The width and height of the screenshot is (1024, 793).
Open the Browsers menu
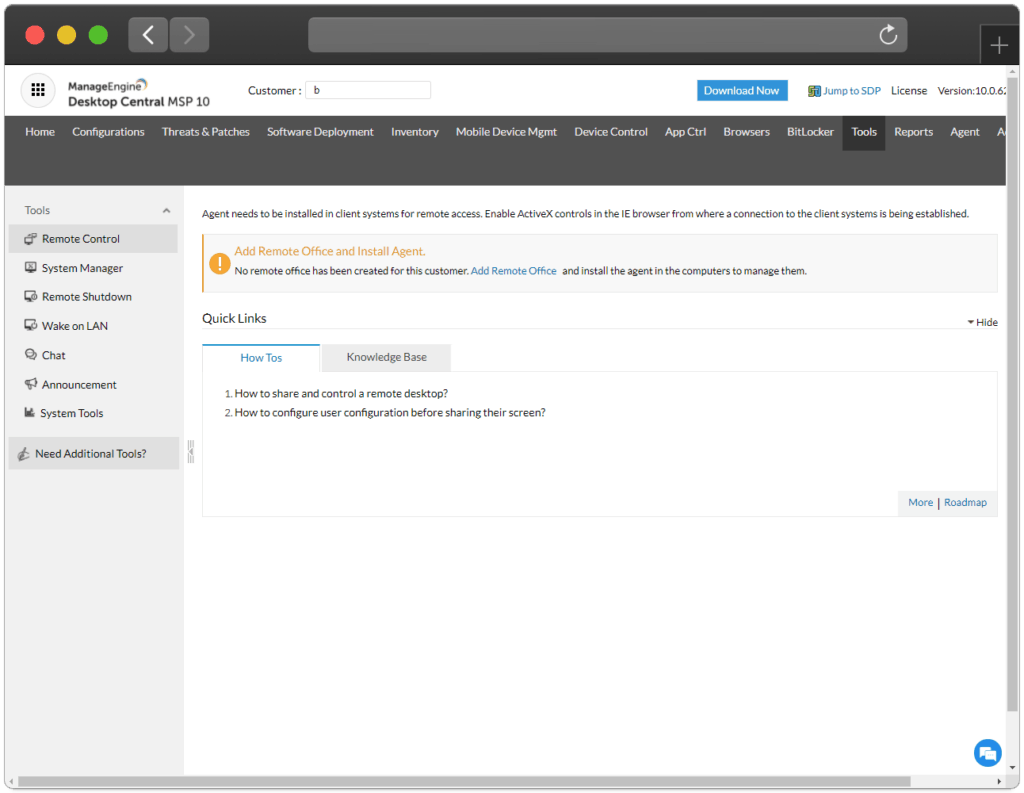[746, 132]
